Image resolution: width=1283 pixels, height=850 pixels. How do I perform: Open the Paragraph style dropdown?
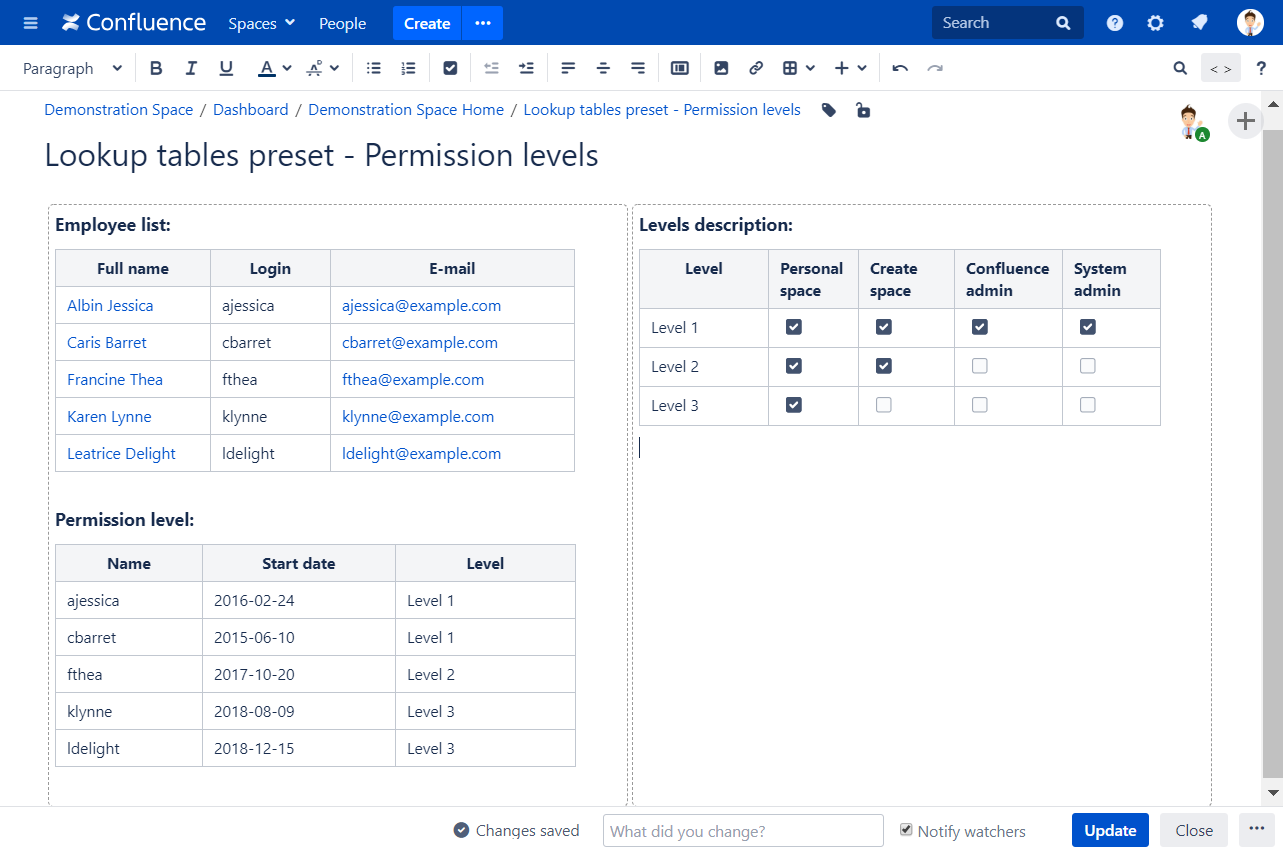tap(72, 68)
